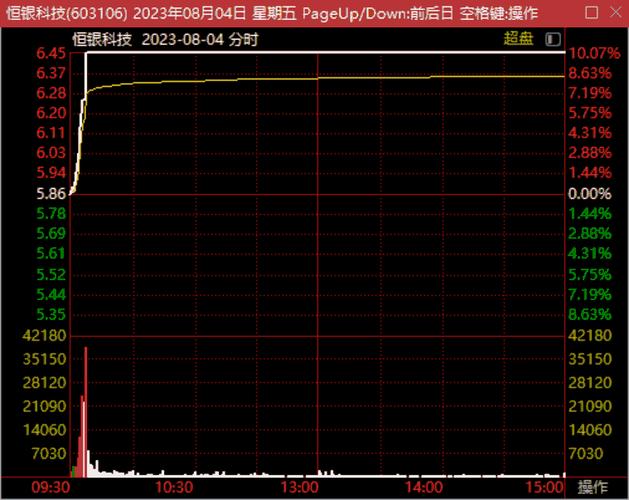Click the 42180 volume label on left axis
The height and width of the screenshot is (500, 629).
(44, 335)
